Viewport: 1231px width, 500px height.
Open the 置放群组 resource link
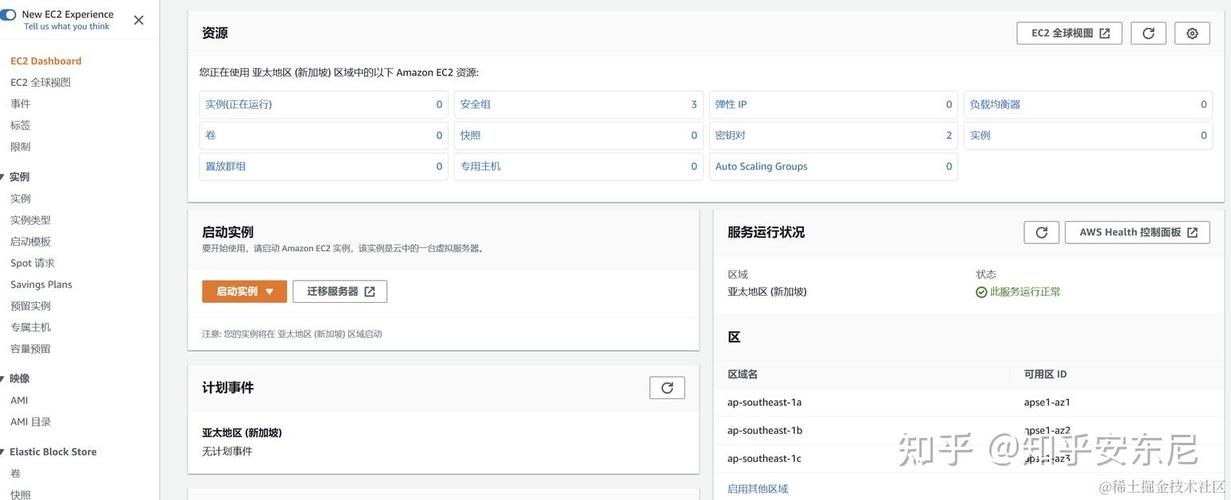(225, 166)
